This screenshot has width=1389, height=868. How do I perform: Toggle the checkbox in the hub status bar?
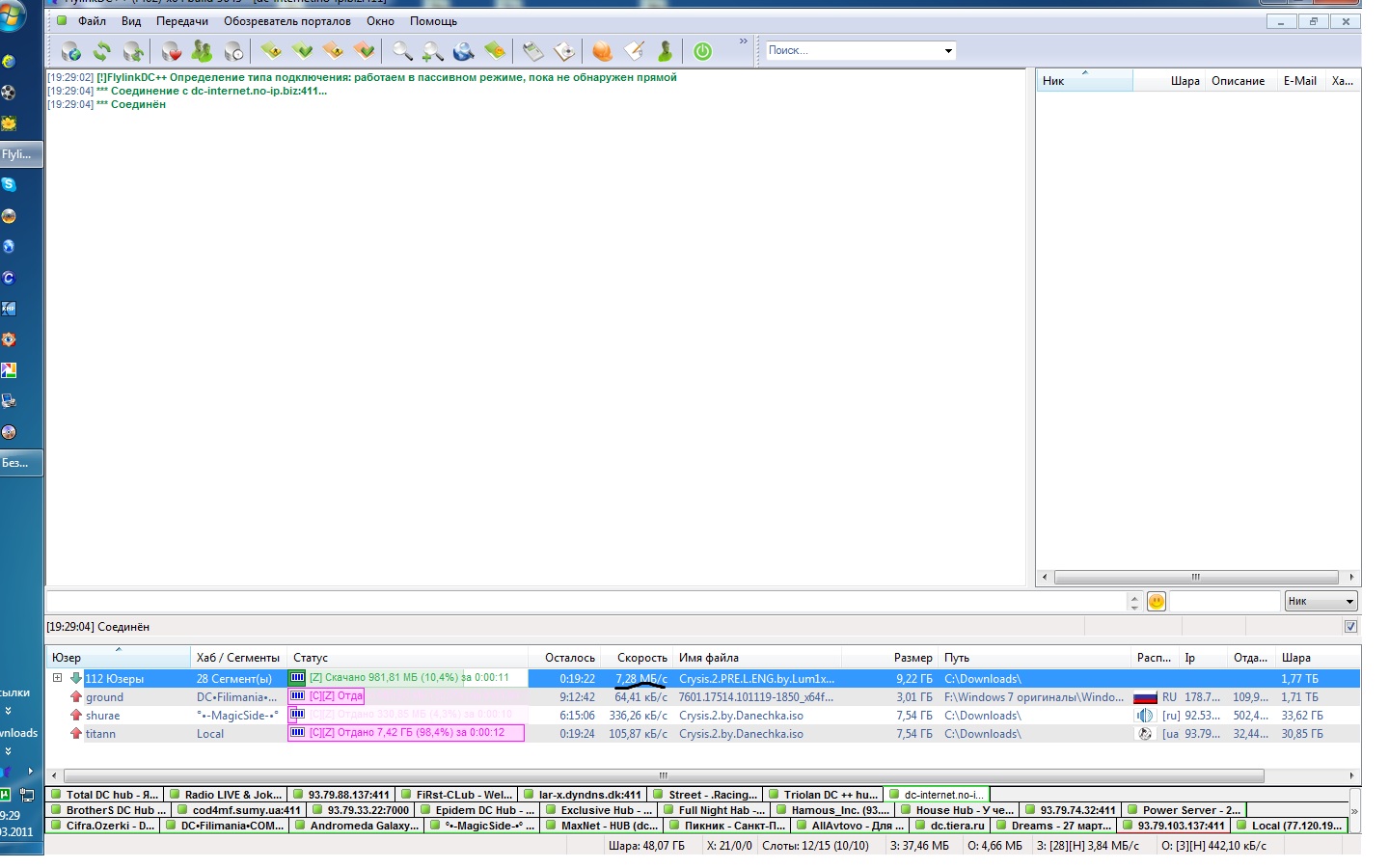pyautogui.click(x=1350, y=627)
